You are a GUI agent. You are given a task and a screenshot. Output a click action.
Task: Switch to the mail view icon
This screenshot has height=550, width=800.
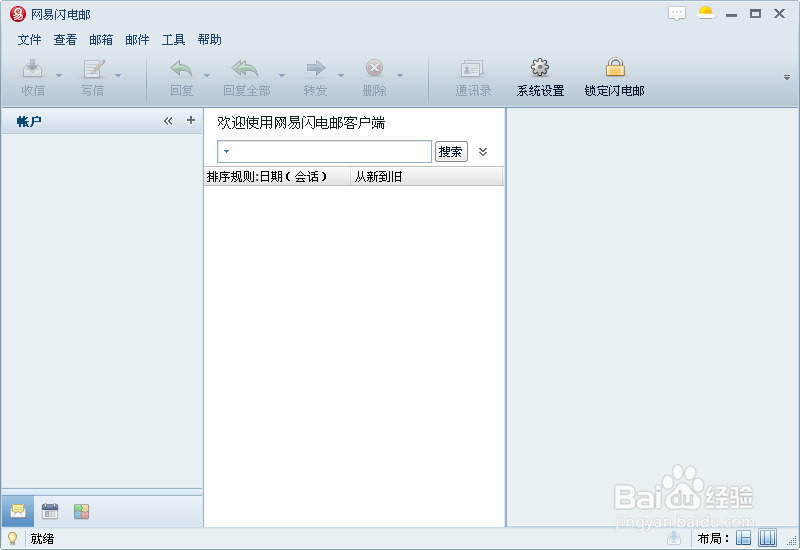coord(18,511)
